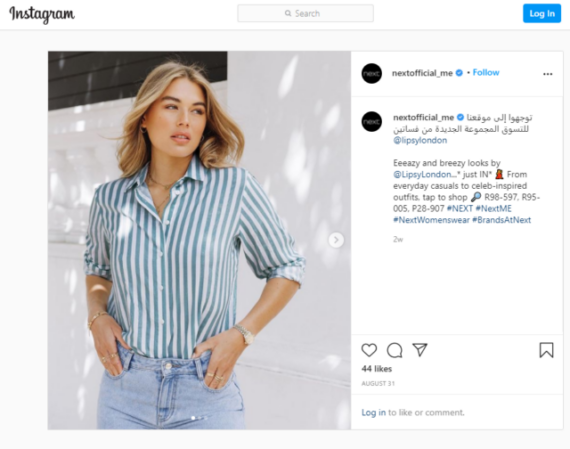Click the Instagram logo
Viewport: 570px width, 449px height.
point(42,14)
